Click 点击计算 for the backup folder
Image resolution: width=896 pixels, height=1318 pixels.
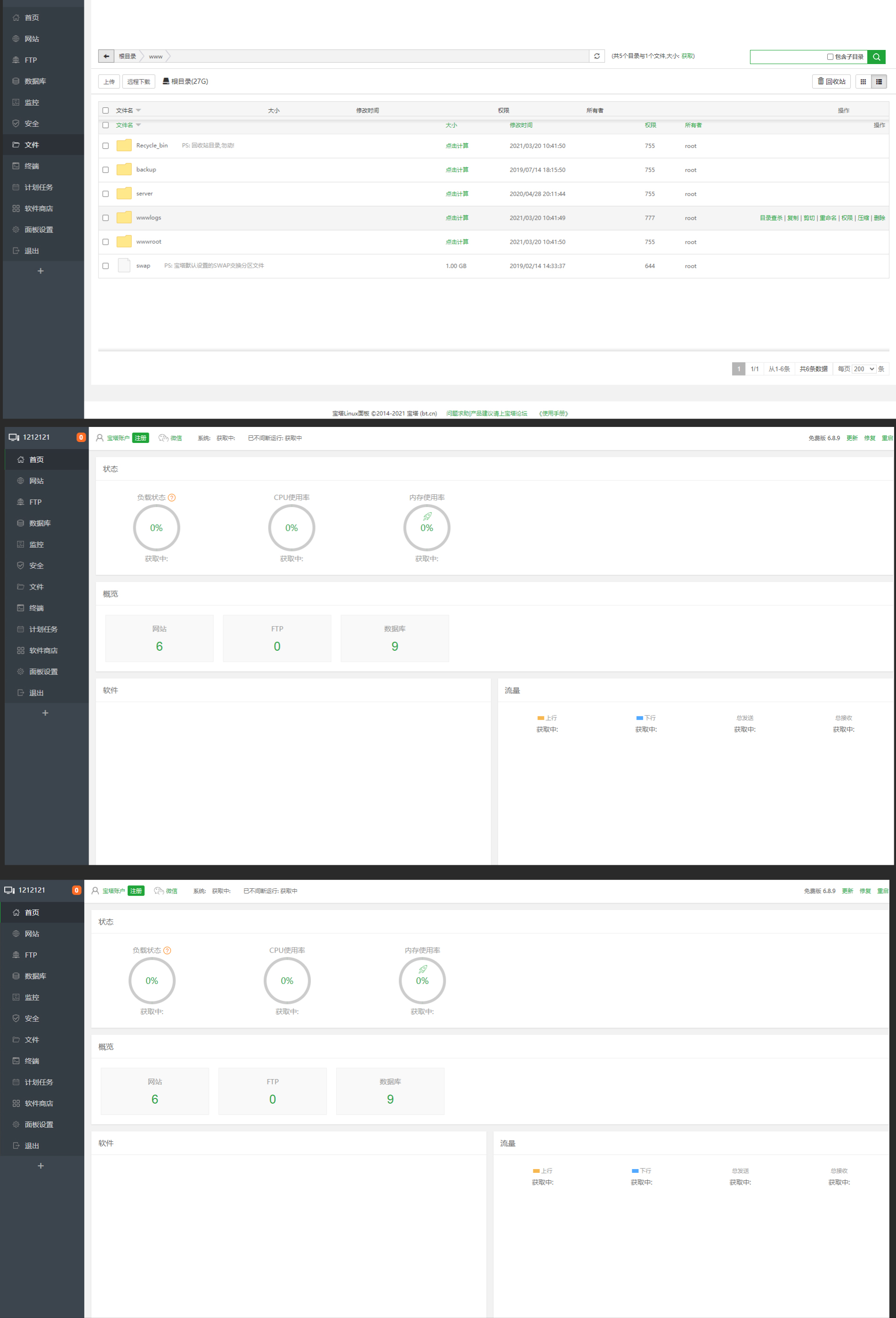click(456, 170)
